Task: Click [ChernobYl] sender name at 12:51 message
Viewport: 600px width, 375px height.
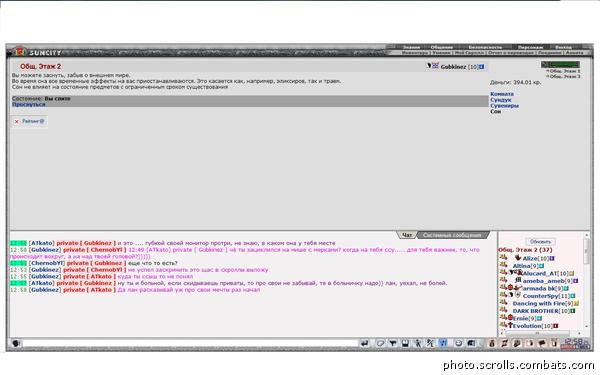Action: (x=46, y=263)
